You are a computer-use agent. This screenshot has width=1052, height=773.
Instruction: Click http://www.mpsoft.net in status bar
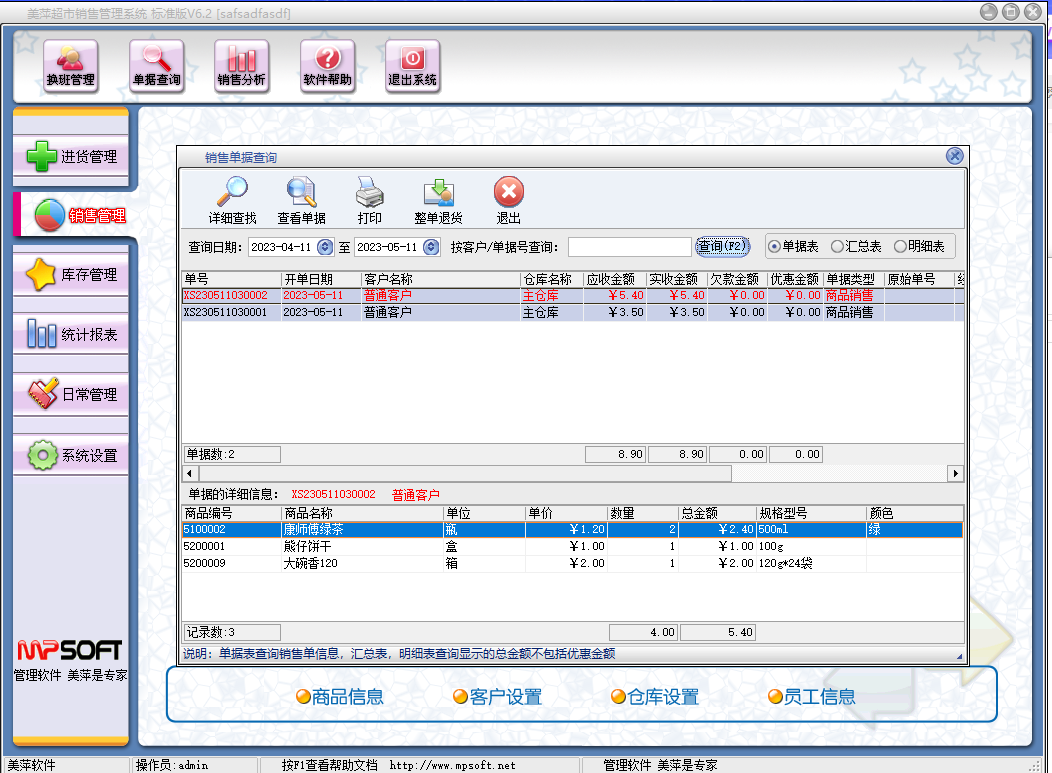coord(452,765)
